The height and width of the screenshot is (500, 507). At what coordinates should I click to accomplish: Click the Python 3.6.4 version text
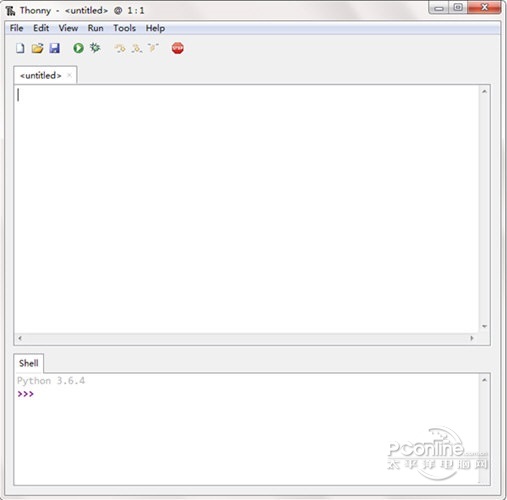point(51,381)
